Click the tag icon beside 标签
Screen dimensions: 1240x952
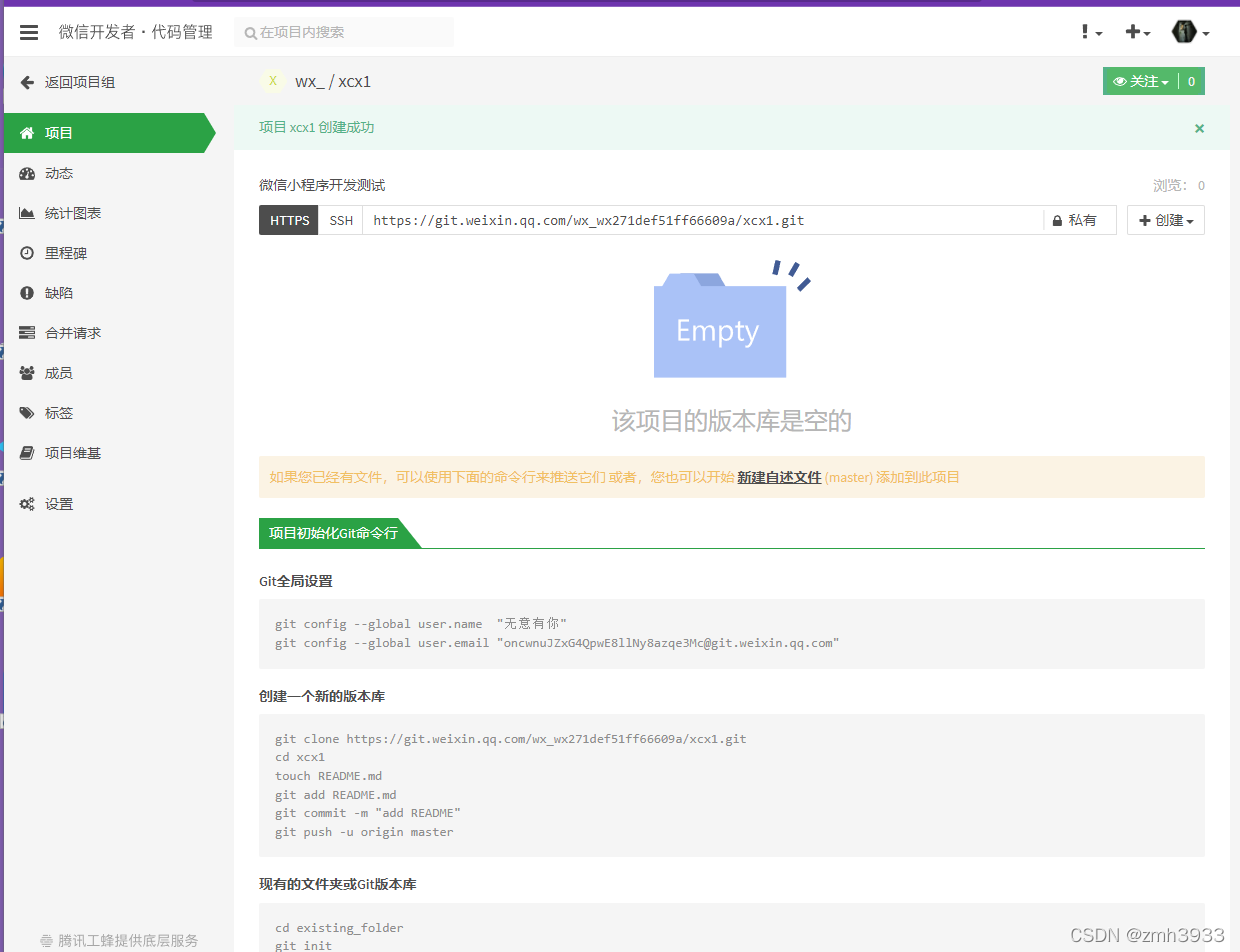point(27,413)
